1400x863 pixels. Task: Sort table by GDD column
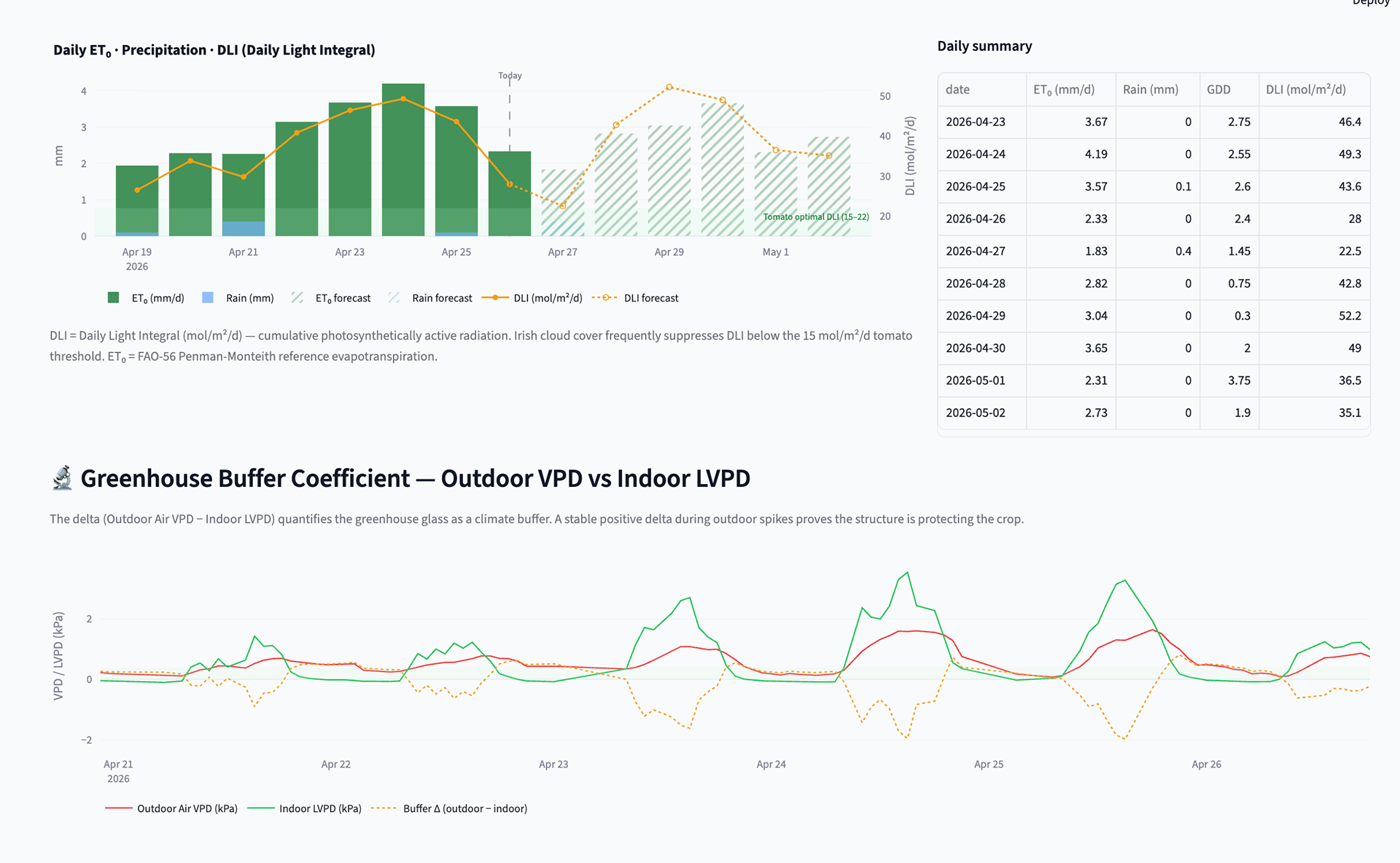coord(1218,90)
